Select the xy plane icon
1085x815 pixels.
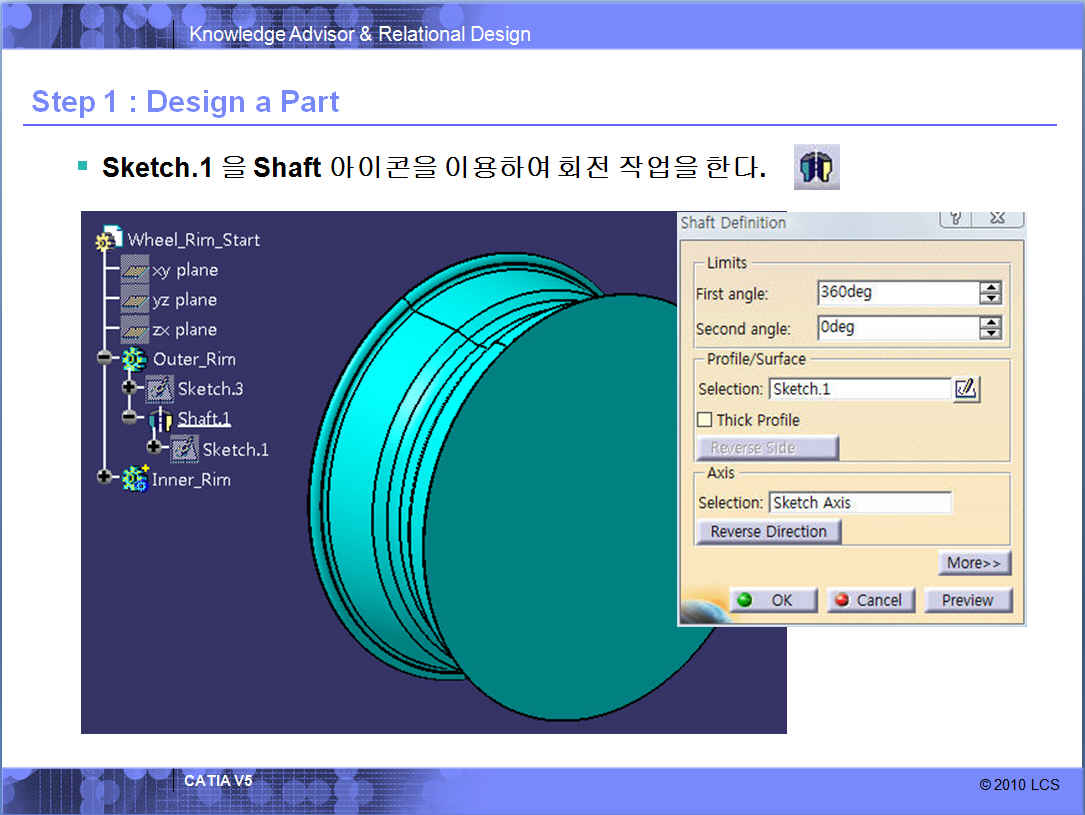(x=134, y=270)
